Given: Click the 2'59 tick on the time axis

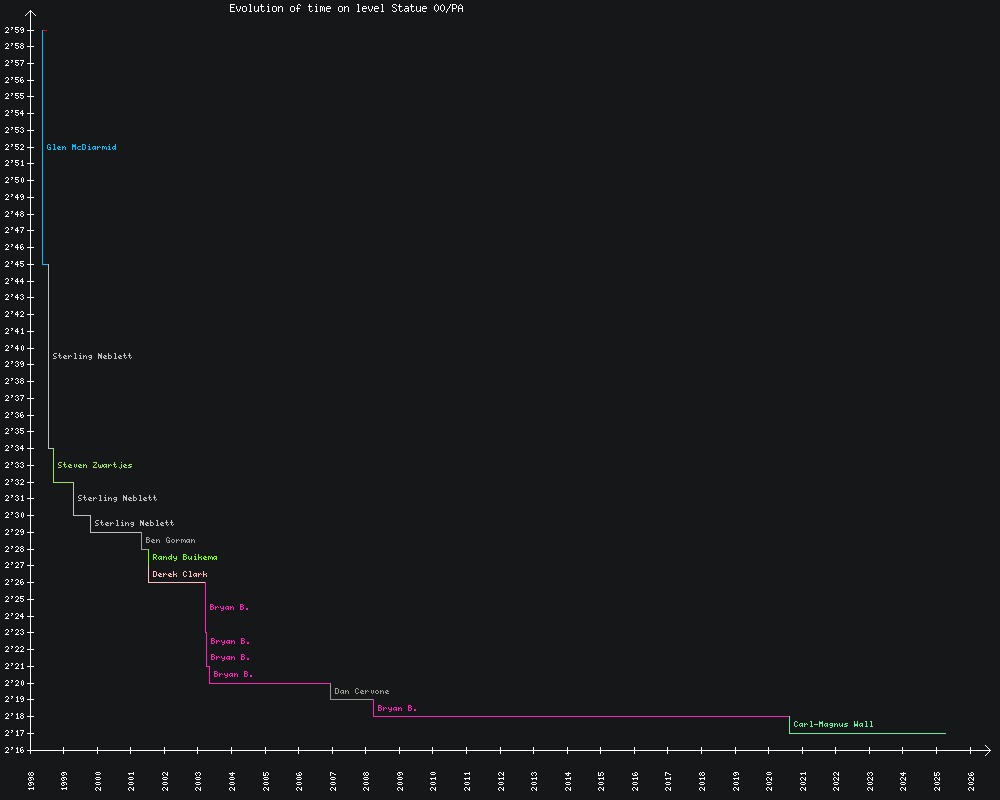Looking at the screenshot, I should [14, 30].
